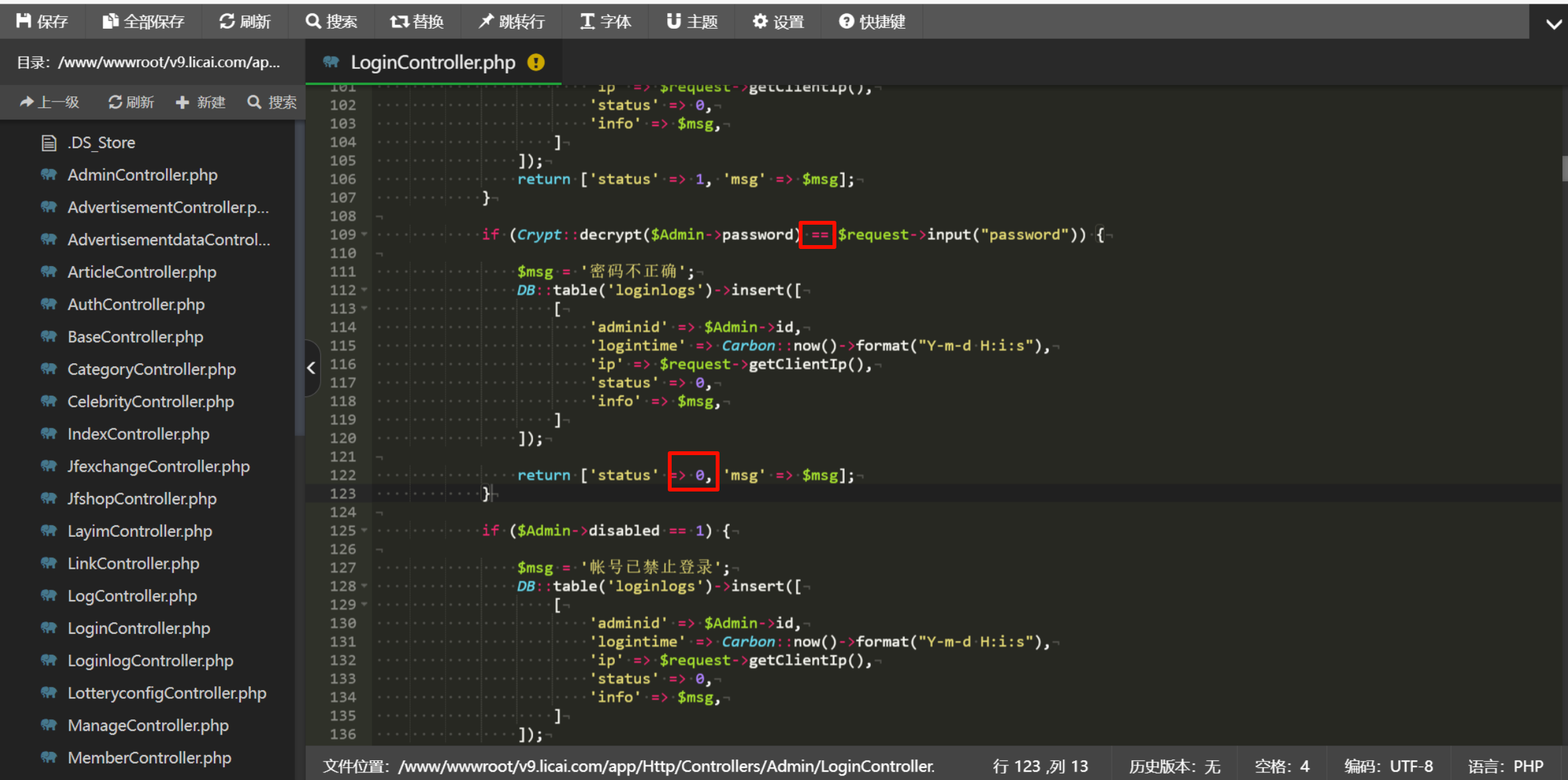Click the PHP file icon beside AdminController.php
Viewport: 1568px width, 780px height.
coord(49,174)
